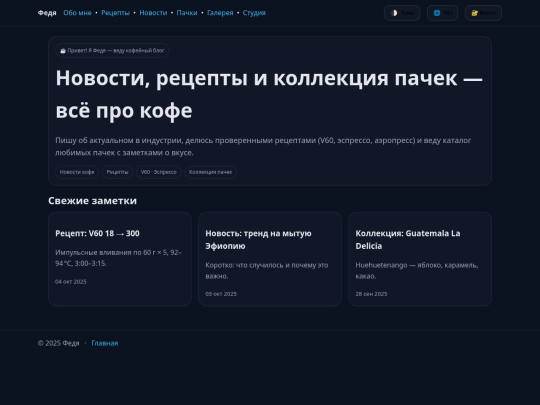Open Галерея from the top navigation
This screenshot has width=540, height=405.
pyautogui.click(x=220, y=13)
